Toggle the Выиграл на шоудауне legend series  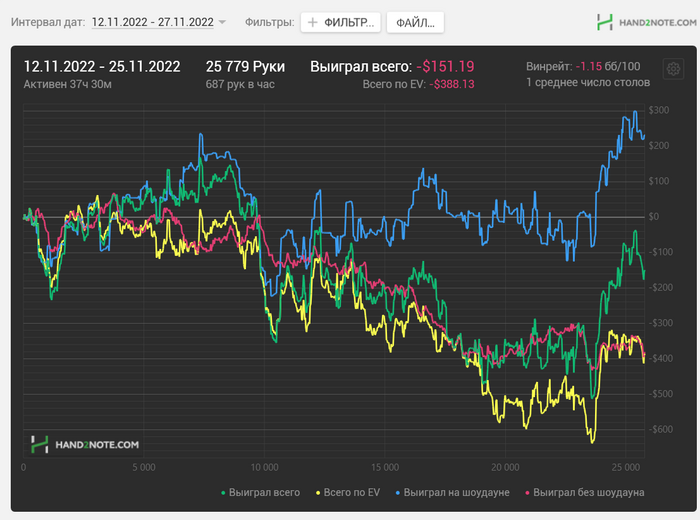click(x=453, y=492)
